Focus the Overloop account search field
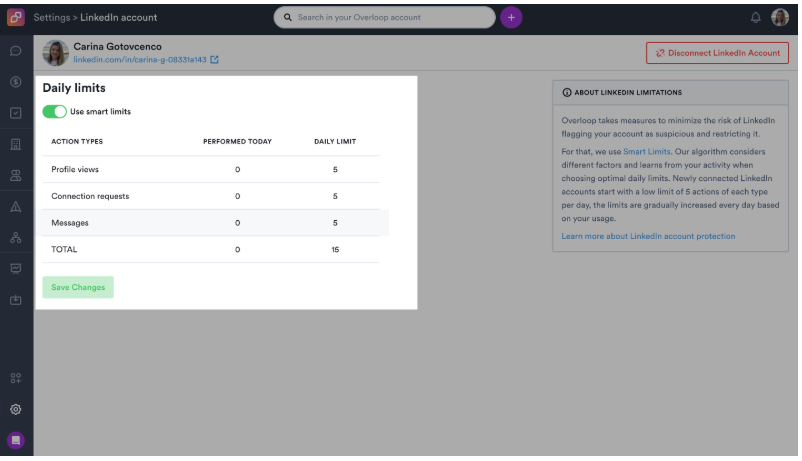Viewport: 802px width, 461px height. [x=385, y=17]
